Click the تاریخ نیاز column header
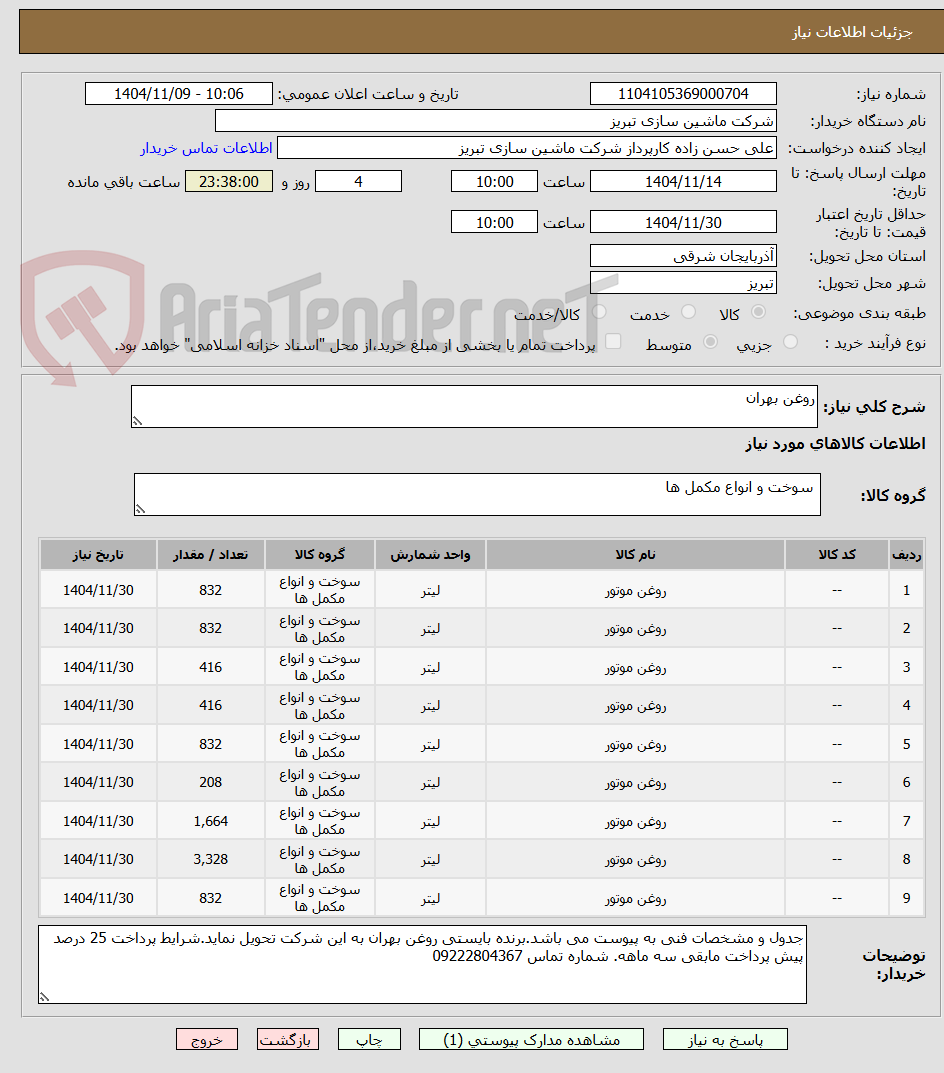The image size is (944, 1073). click(98, 554)
